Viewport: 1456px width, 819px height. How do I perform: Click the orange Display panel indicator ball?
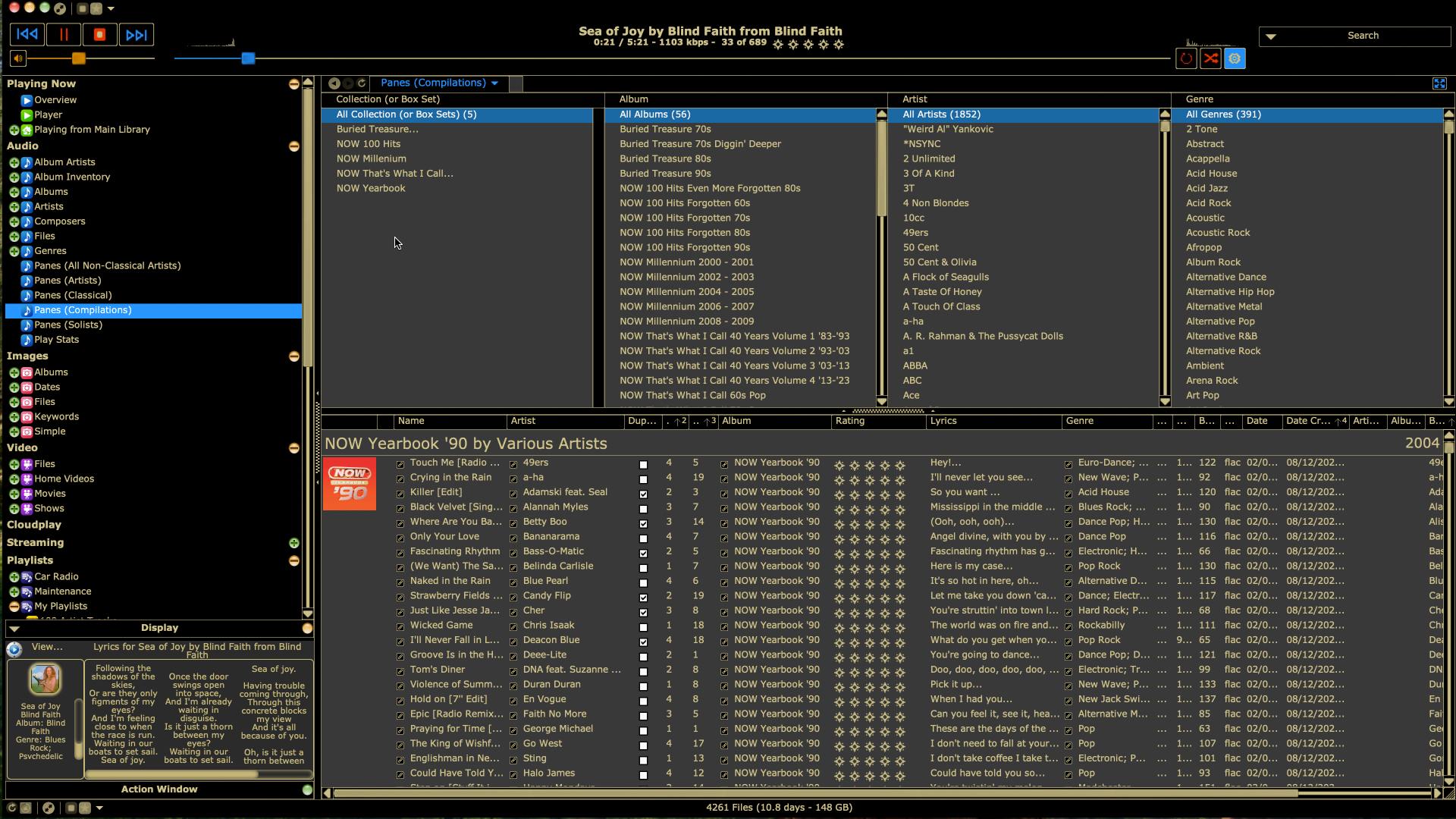(307, 628)
